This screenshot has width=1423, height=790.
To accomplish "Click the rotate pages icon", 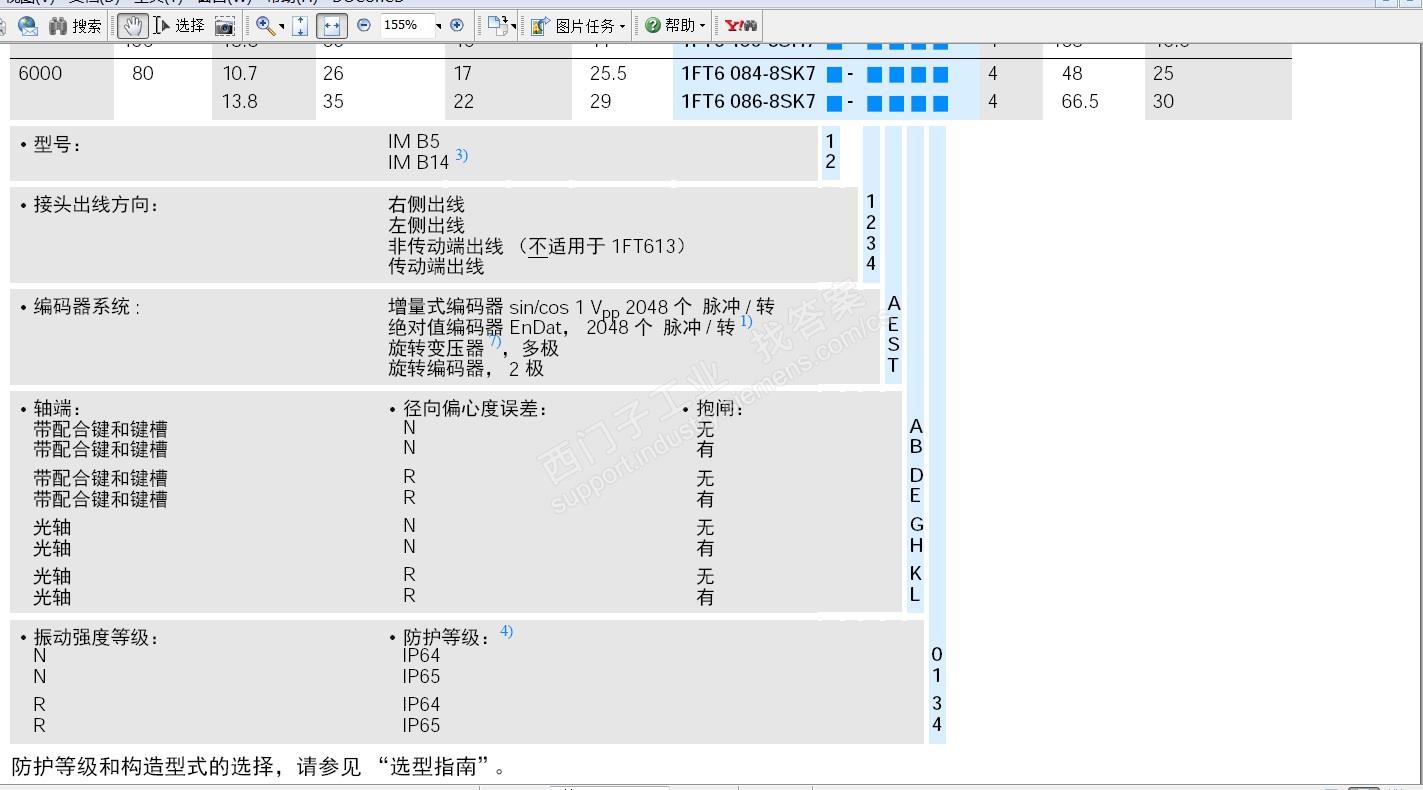I will [x=497, y=26].
